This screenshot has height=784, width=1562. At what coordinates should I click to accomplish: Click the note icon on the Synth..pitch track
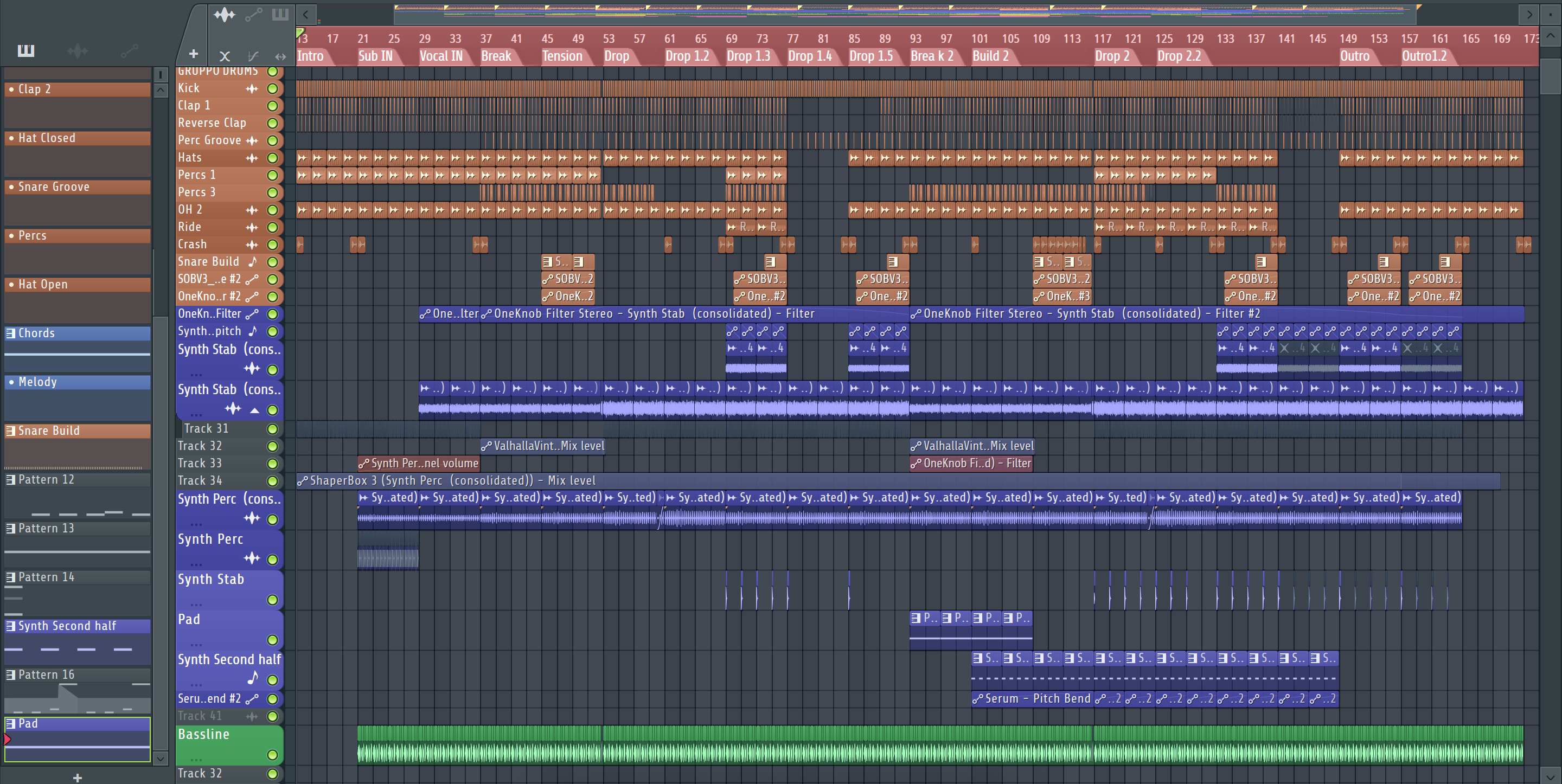(252, 331)
